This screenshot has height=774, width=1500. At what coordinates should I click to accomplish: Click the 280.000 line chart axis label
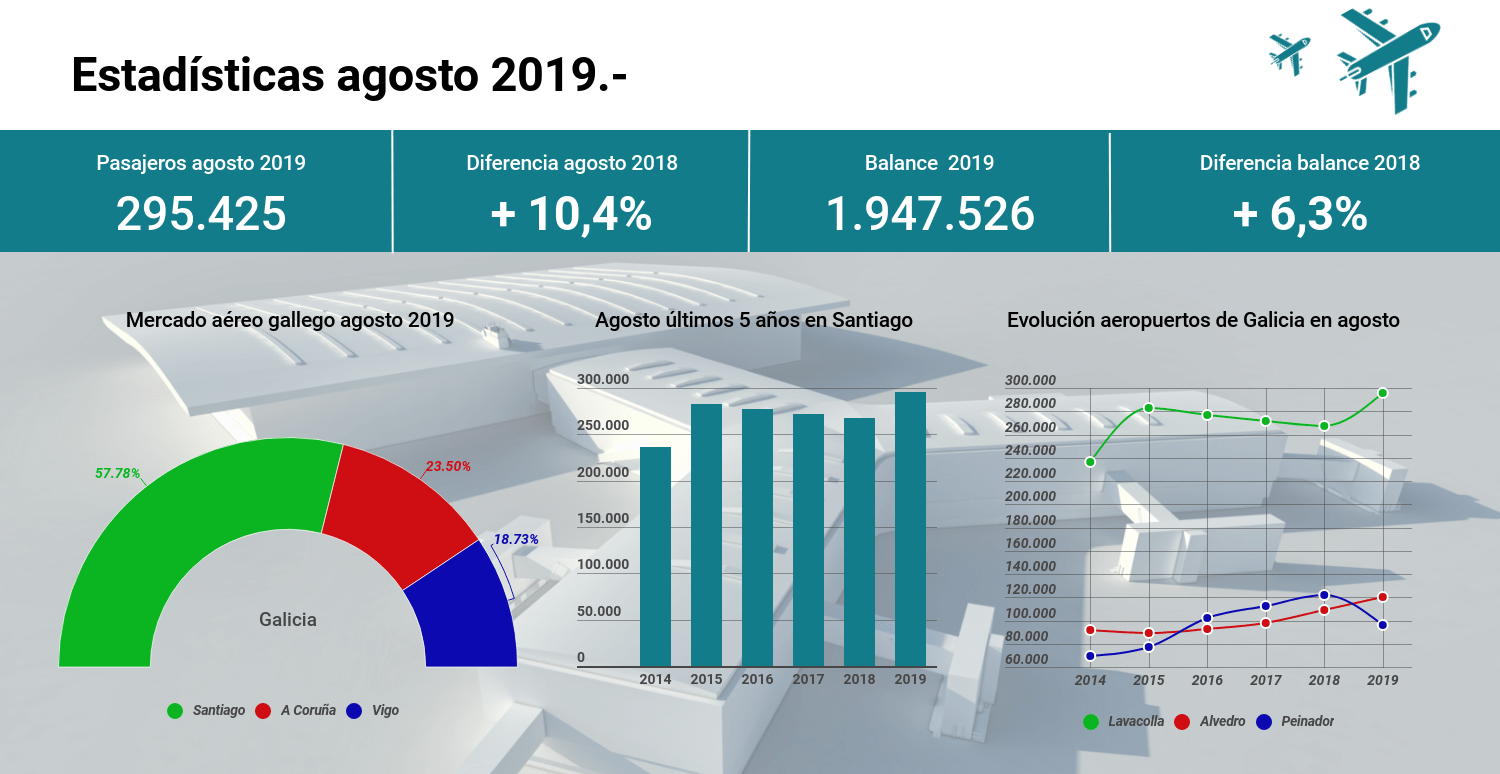click(1030, 404)
